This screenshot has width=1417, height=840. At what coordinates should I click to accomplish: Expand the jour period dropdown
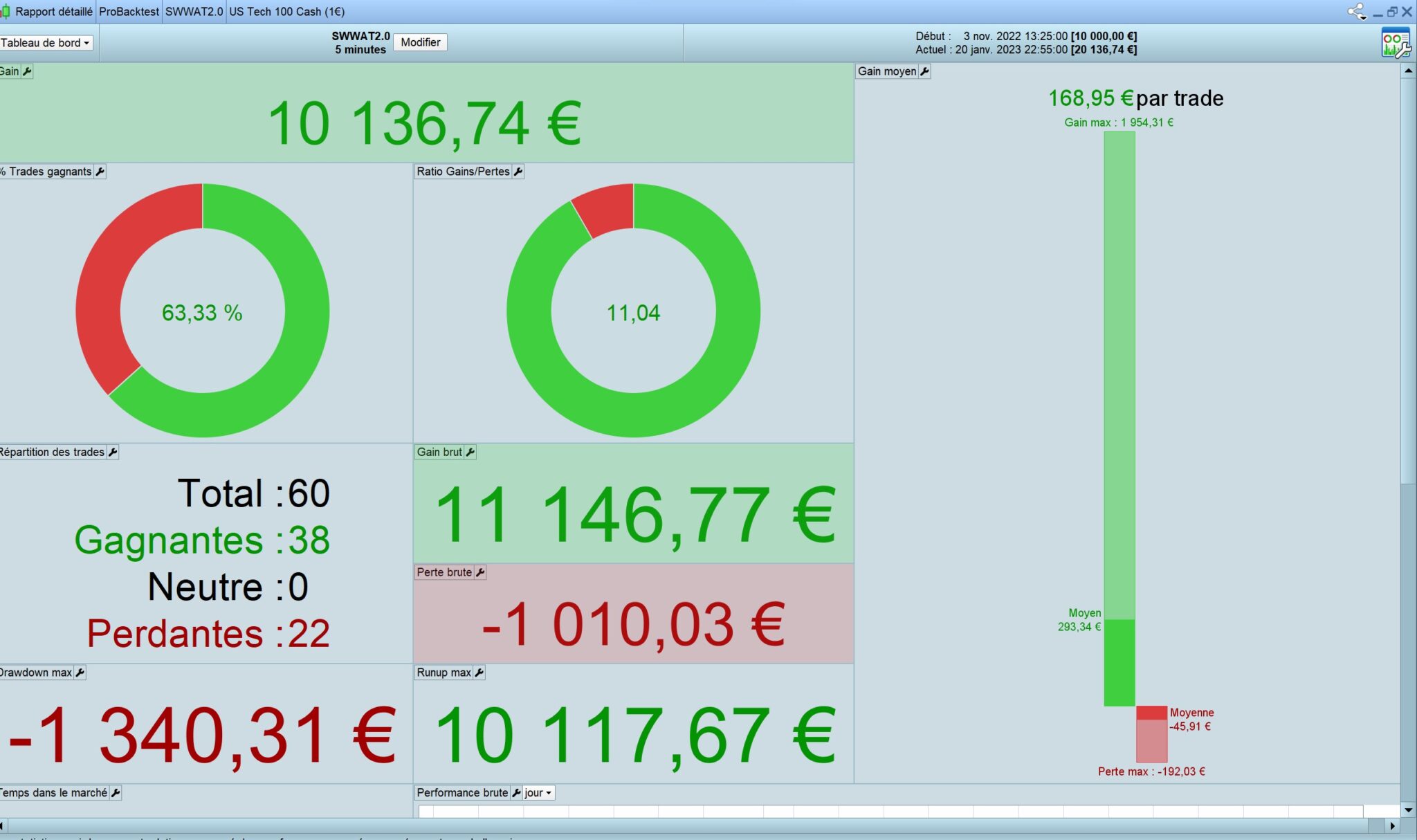tap(538, 793)
